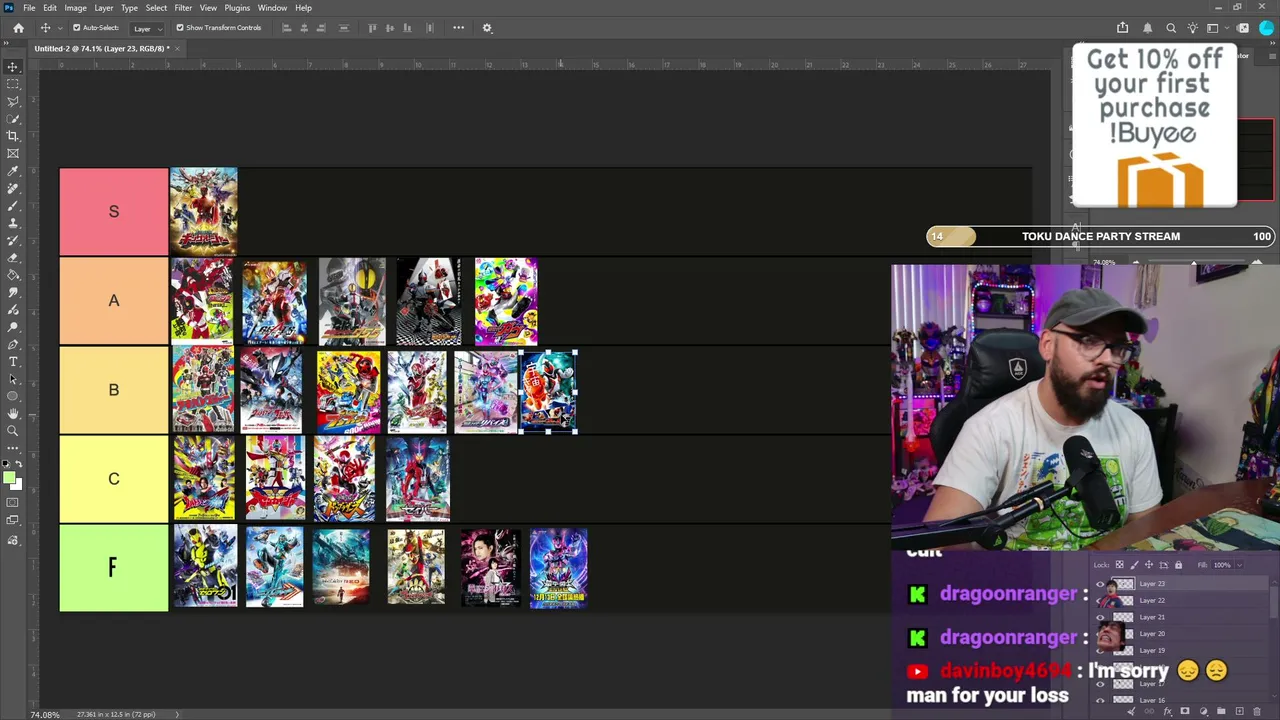Open the options bar settings gear
This screenshot has width=1280, height=720.
point(487,28)
